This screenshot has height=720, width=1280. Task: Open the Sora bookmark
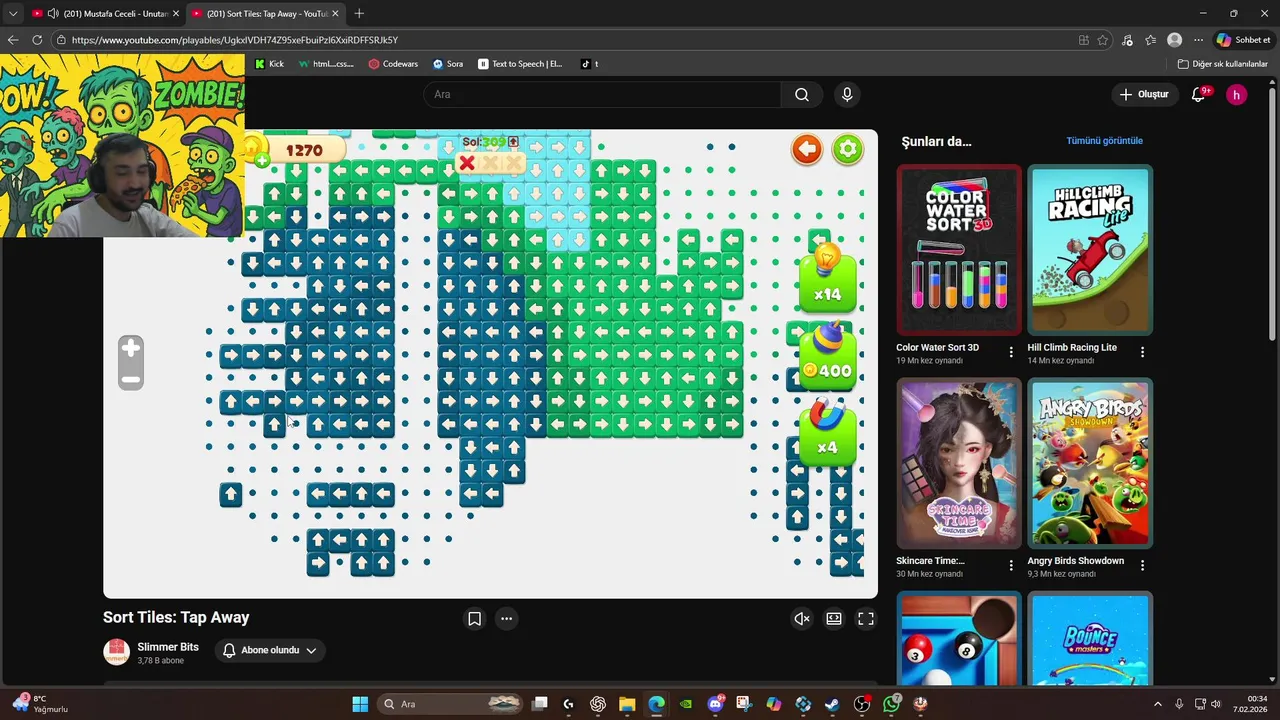[x=448, y=64]
